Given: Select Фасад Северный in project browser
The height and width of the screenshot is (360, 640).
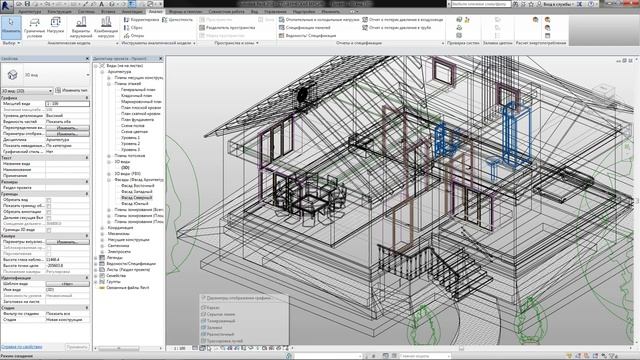Looking at the screenshot, I should point(136,198).
